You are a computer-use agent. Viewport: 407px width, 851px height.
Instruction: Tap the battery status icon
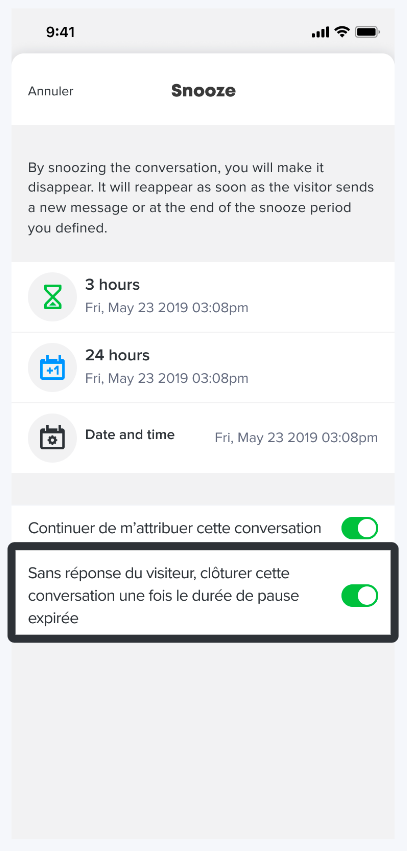(367, 32)
